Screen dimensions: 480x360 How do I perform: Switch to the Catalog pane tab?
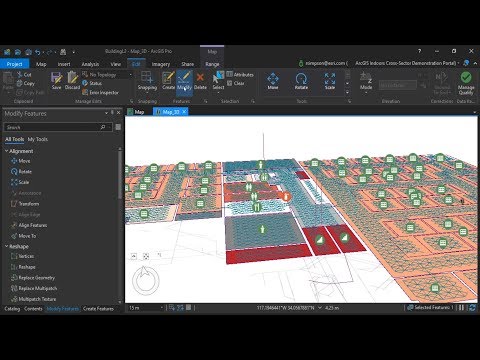12,309
